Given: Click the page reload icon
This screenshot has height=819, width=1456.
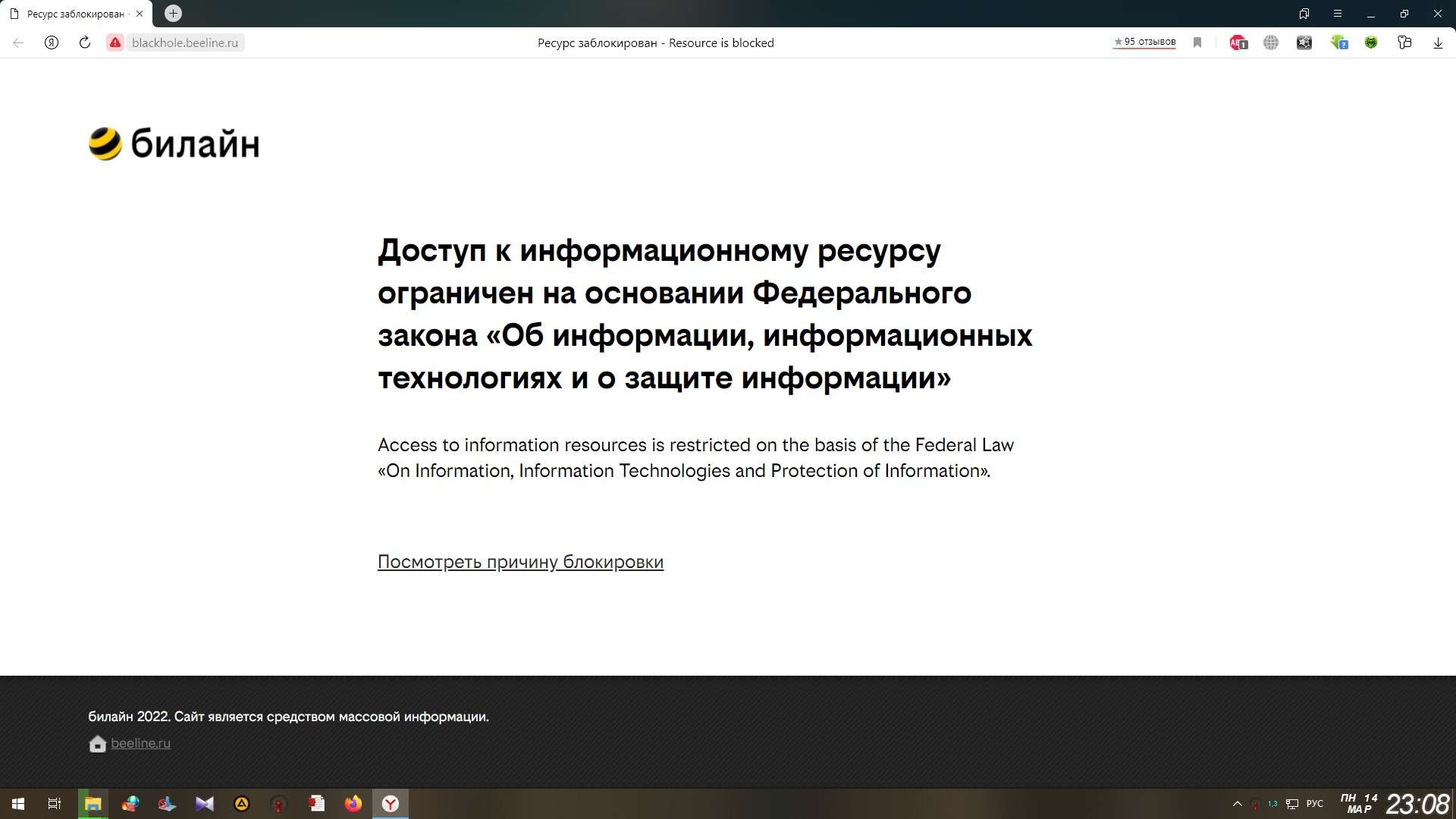Looking at the screenshot, I should (x=85, y=42).
